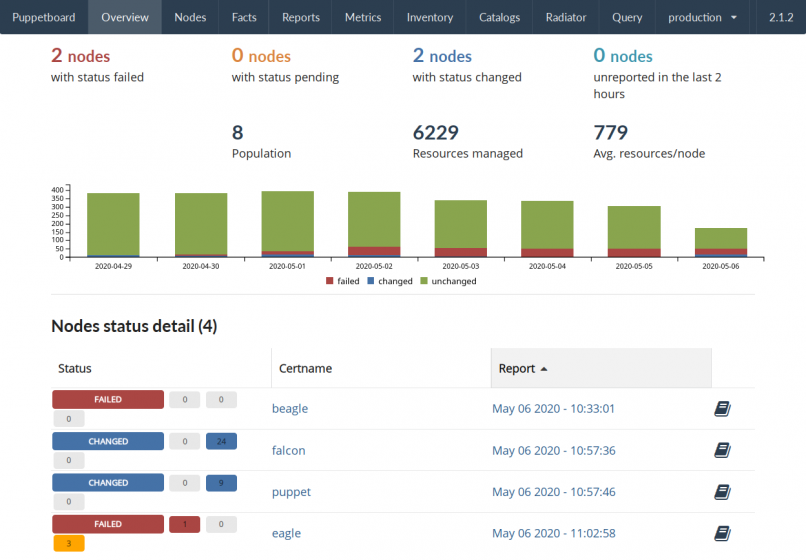Click FAILED status badge for beagle
The width and height of the screenshot is (806, 560).
pyautogui.click(x=108, y=400)
